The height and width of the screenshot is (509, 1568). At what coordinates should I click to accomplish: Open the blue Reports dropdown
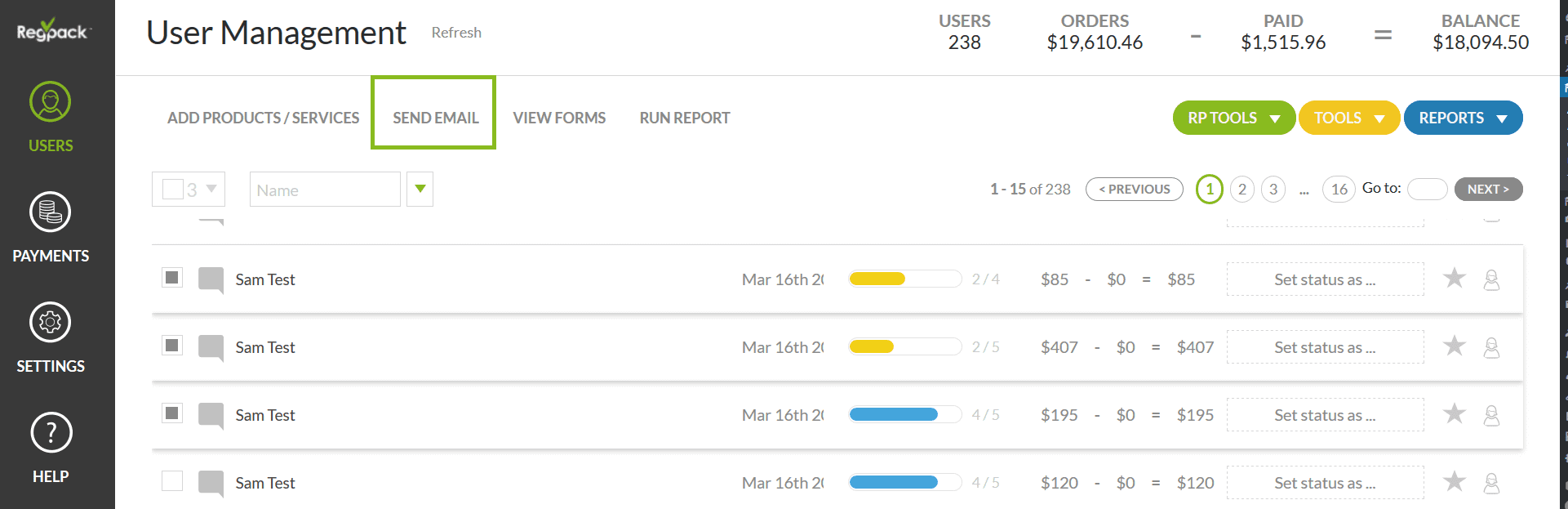coord(1462,118)
